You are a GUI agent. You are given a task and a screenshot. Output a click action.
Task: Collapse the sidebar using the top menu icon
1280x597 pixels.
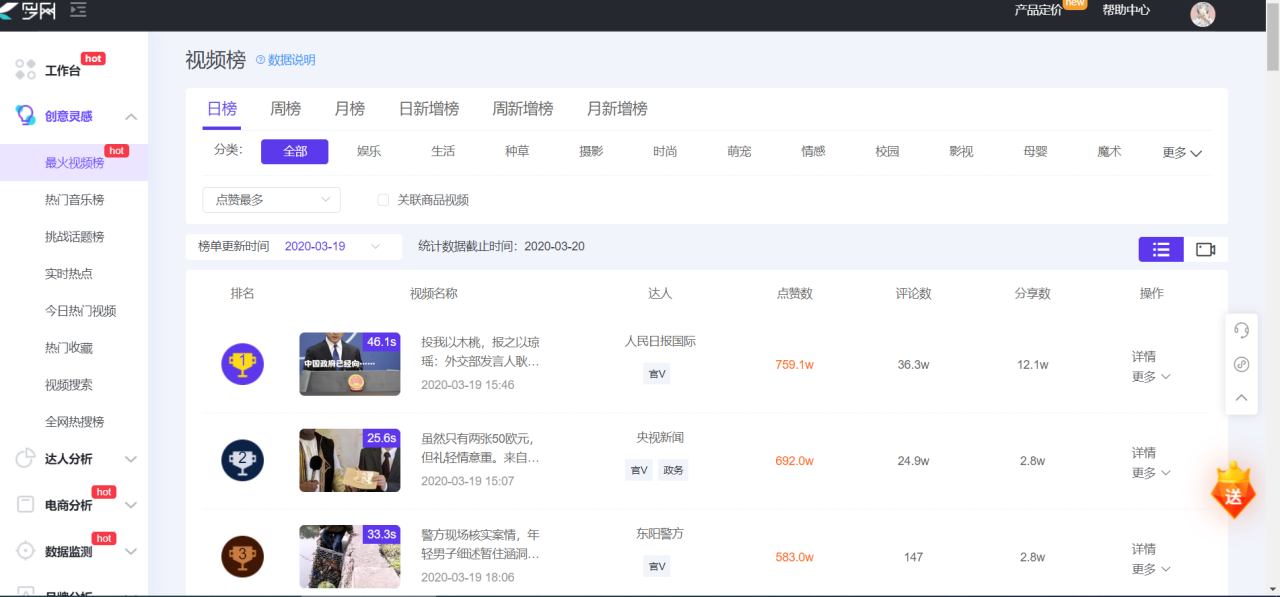tap(78, 10)
